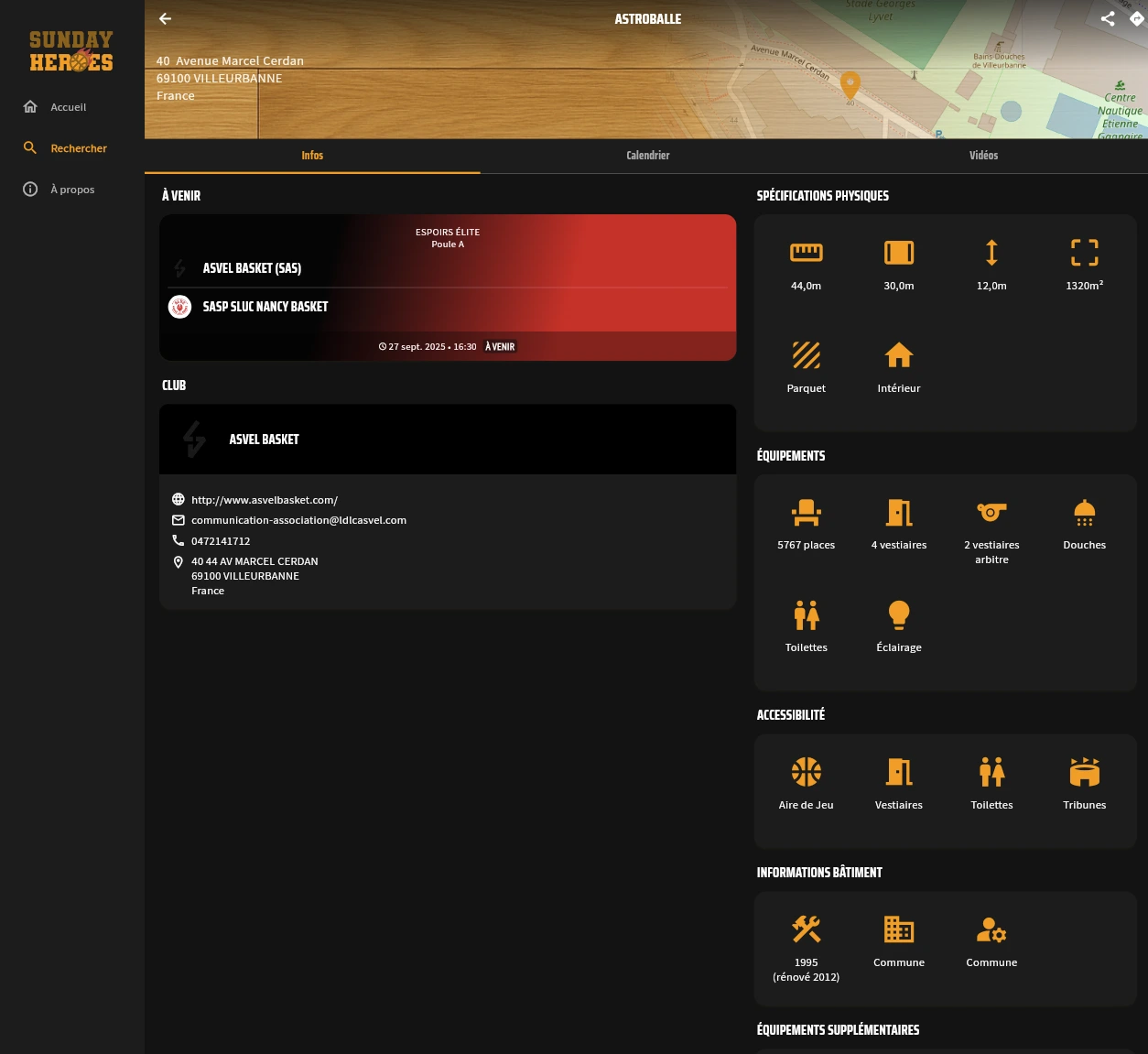Click the SLUC Nancy Basket team logo
1148x1054 pixels.
[180, 307]
